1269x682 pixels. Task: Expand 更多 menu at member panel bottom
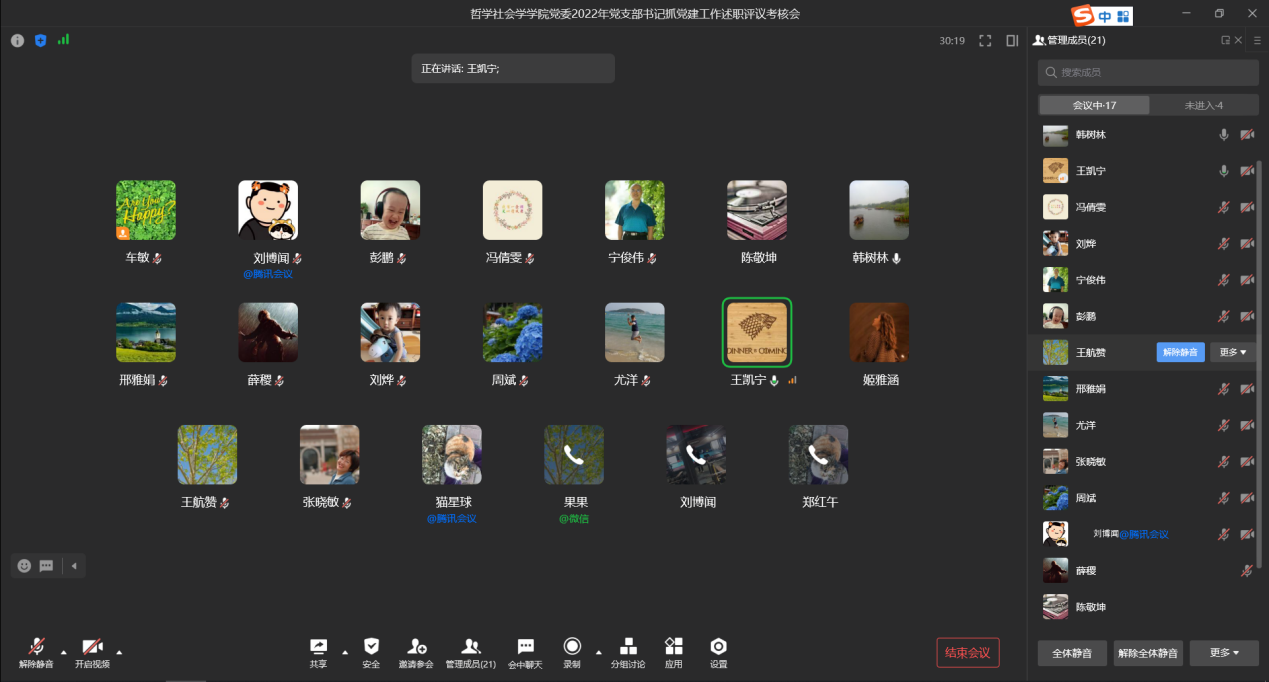click(1224, 653)
